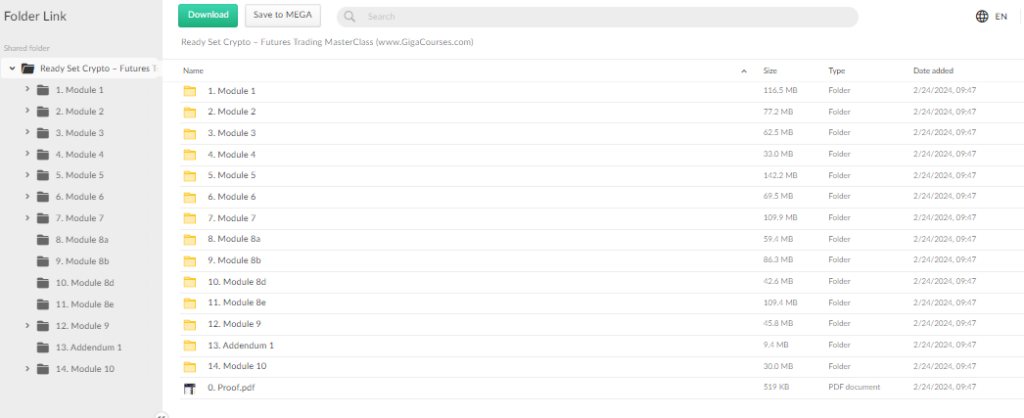The image size is (1024, 418).
Task: Click folder icon for 1. Module 1 row
Action: (190, 91)
